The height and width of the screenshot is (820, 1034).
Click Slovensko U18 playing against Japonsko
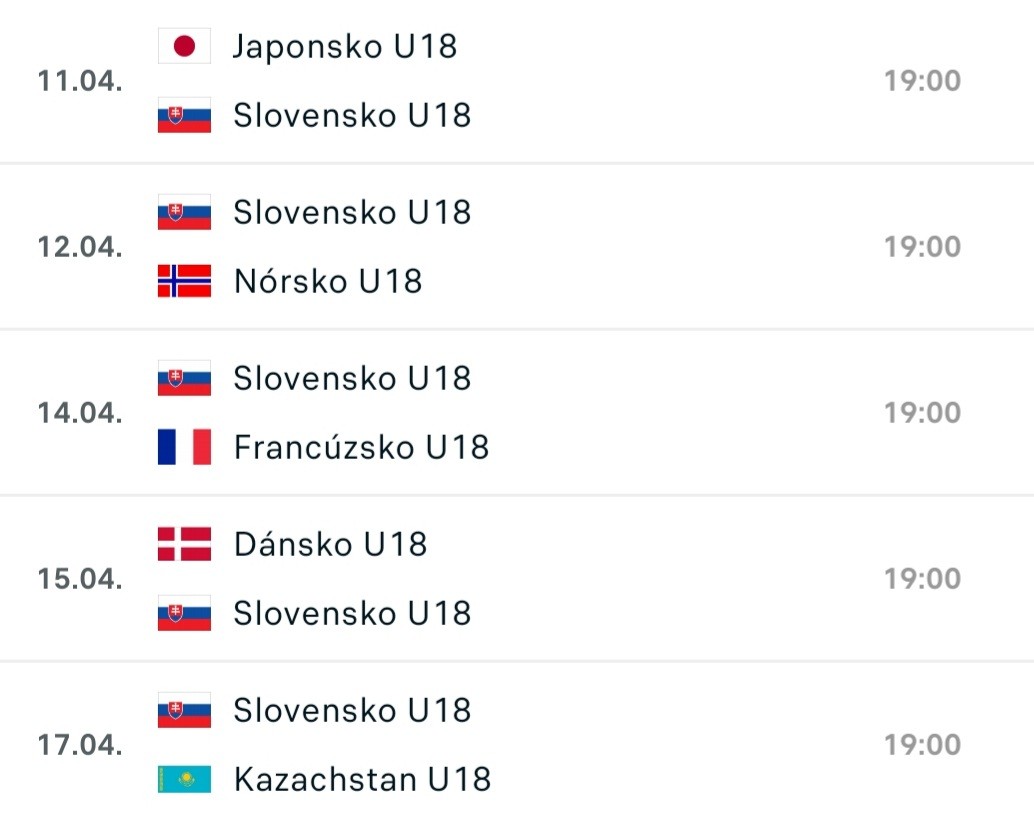[352, 116]
